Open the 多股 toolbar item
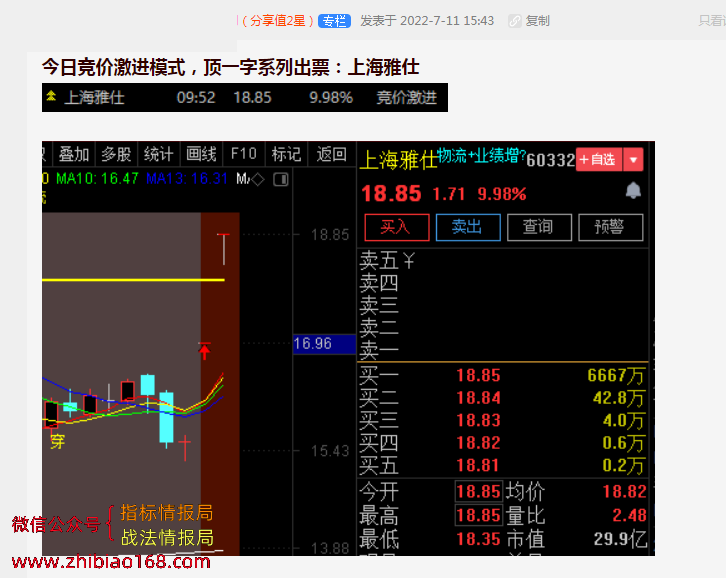The width and height of the screenshot is (726, 578). point(116,154)
